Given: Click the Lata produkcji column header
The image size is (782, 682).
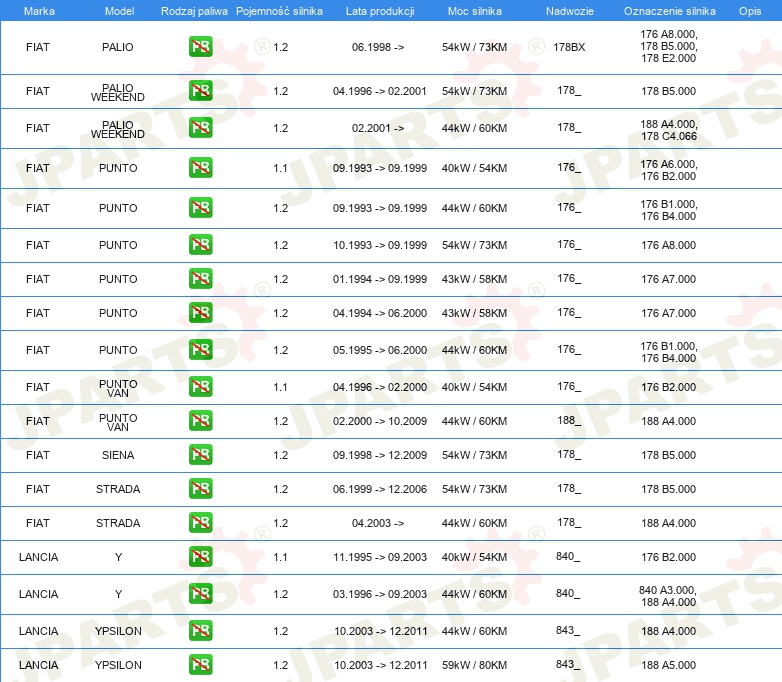Looking at the screenshot, I should pyautogui.click(x=379, y=10).
